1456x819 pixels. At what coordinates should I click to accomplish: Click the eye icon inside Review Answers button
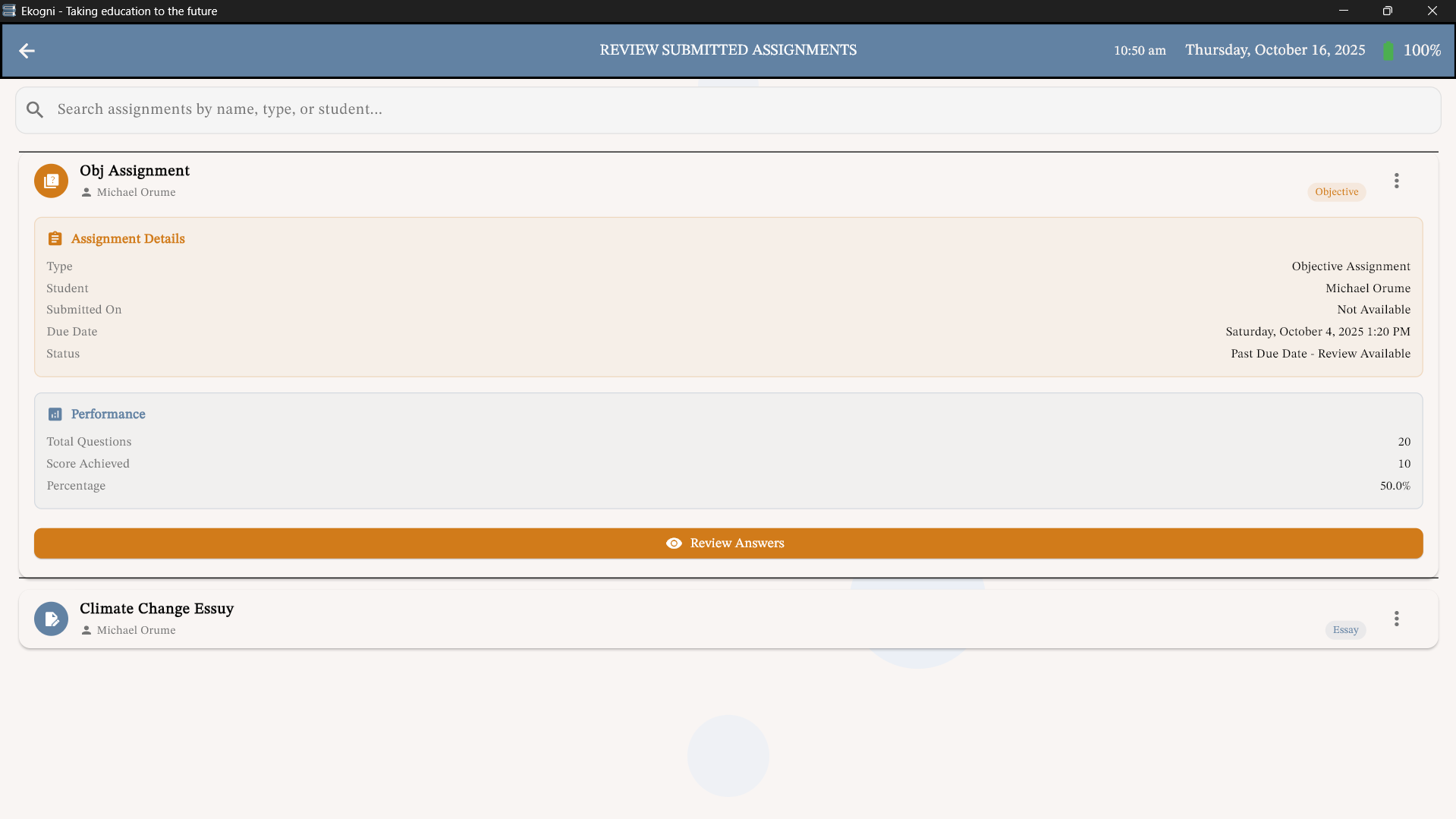click(674, 543)
